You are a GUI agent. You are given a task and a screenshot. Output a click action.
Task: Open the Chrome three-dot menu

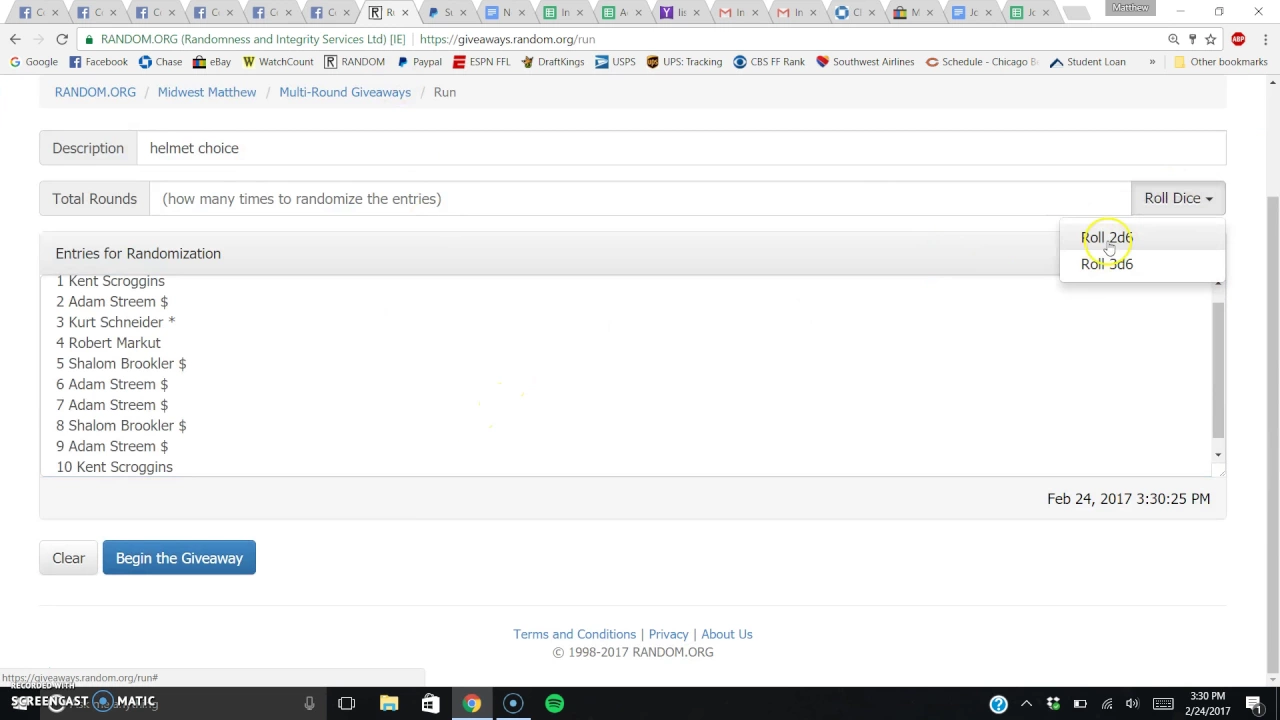pyautogui.click(x=1265, y=39)
